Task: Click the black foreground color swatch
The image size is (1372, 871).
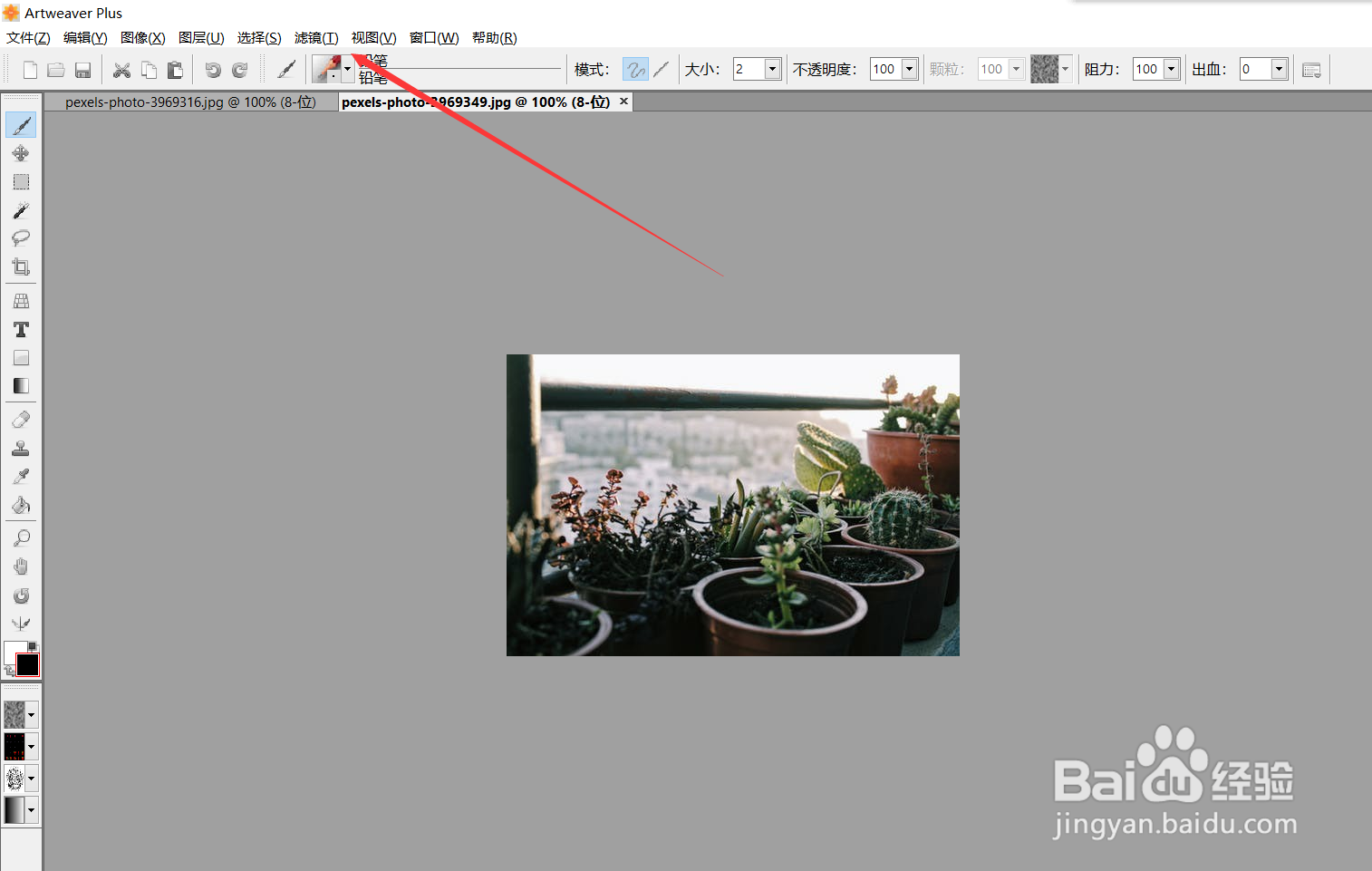Action: [28, 665]
